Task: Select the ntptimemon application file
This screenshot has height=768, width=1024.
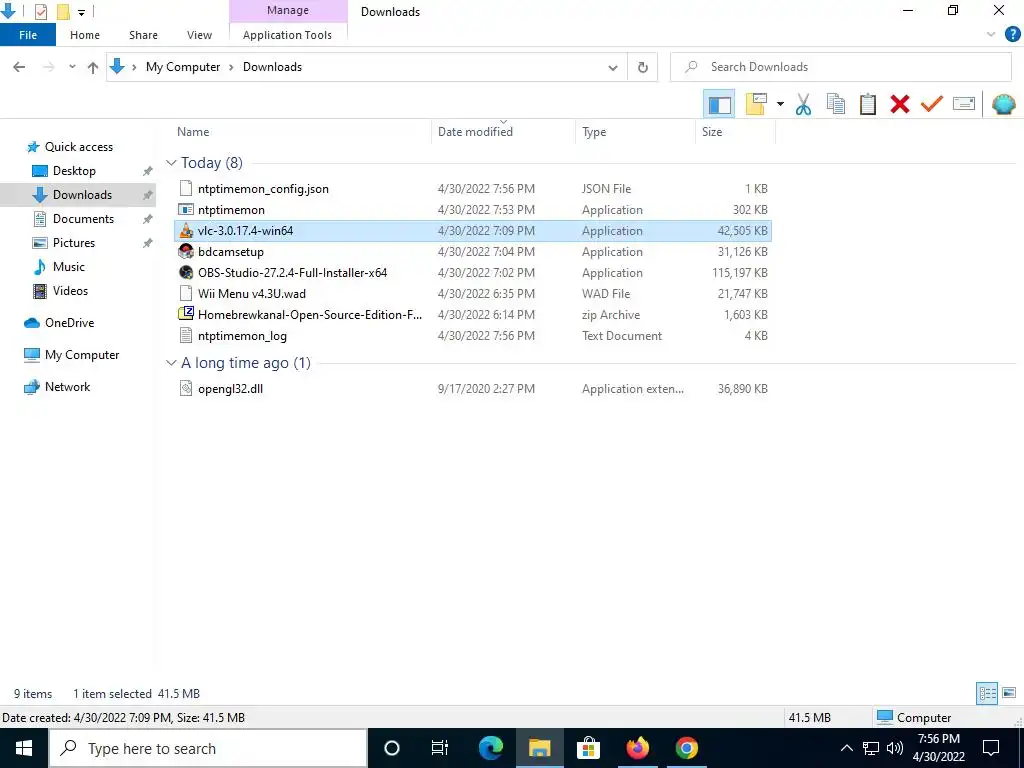Action: pos(473,210)
